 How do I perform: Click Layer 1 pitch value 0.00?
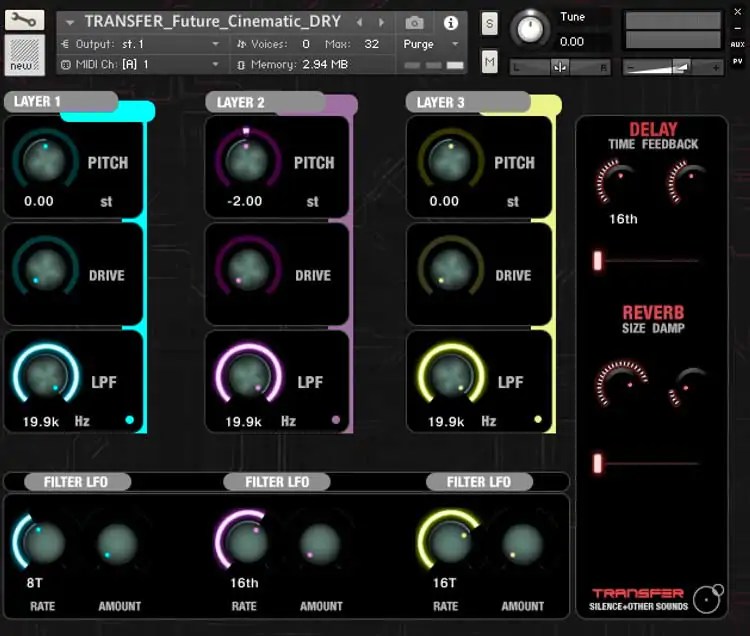39,201
